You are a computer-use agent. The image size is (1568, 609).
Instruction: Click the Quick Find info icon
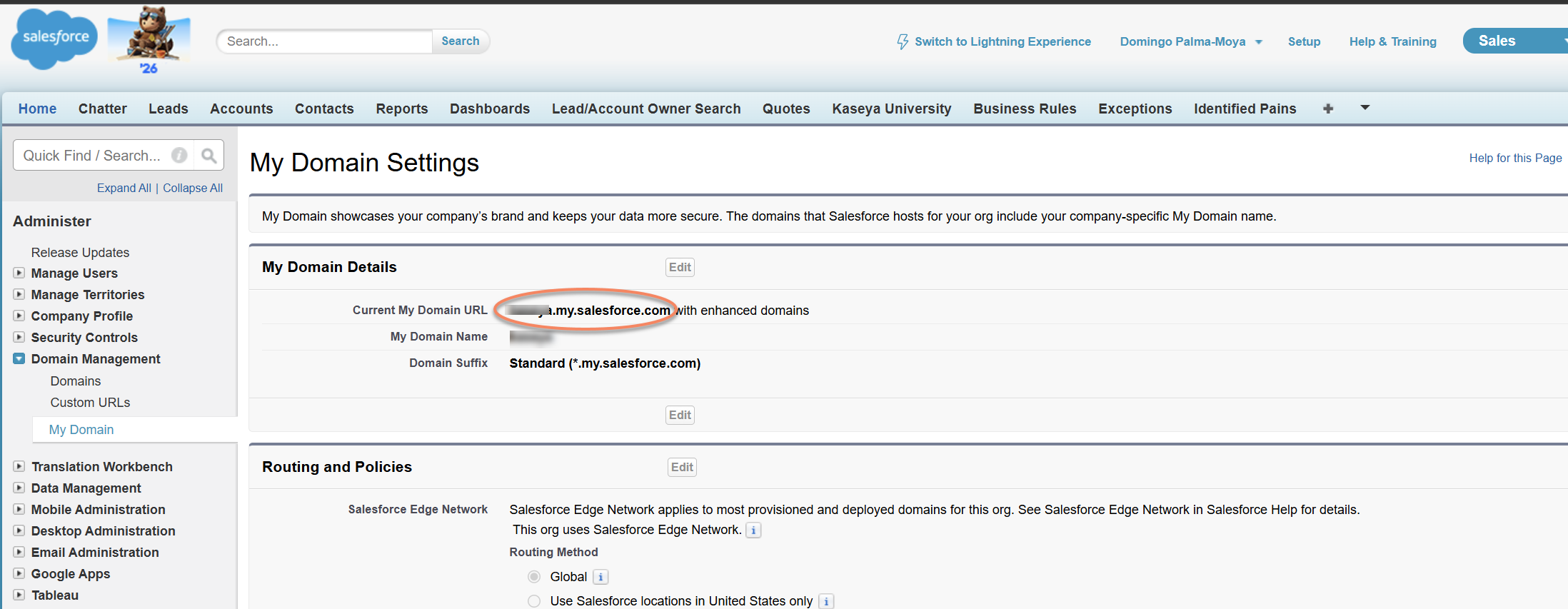coord(179,156)
